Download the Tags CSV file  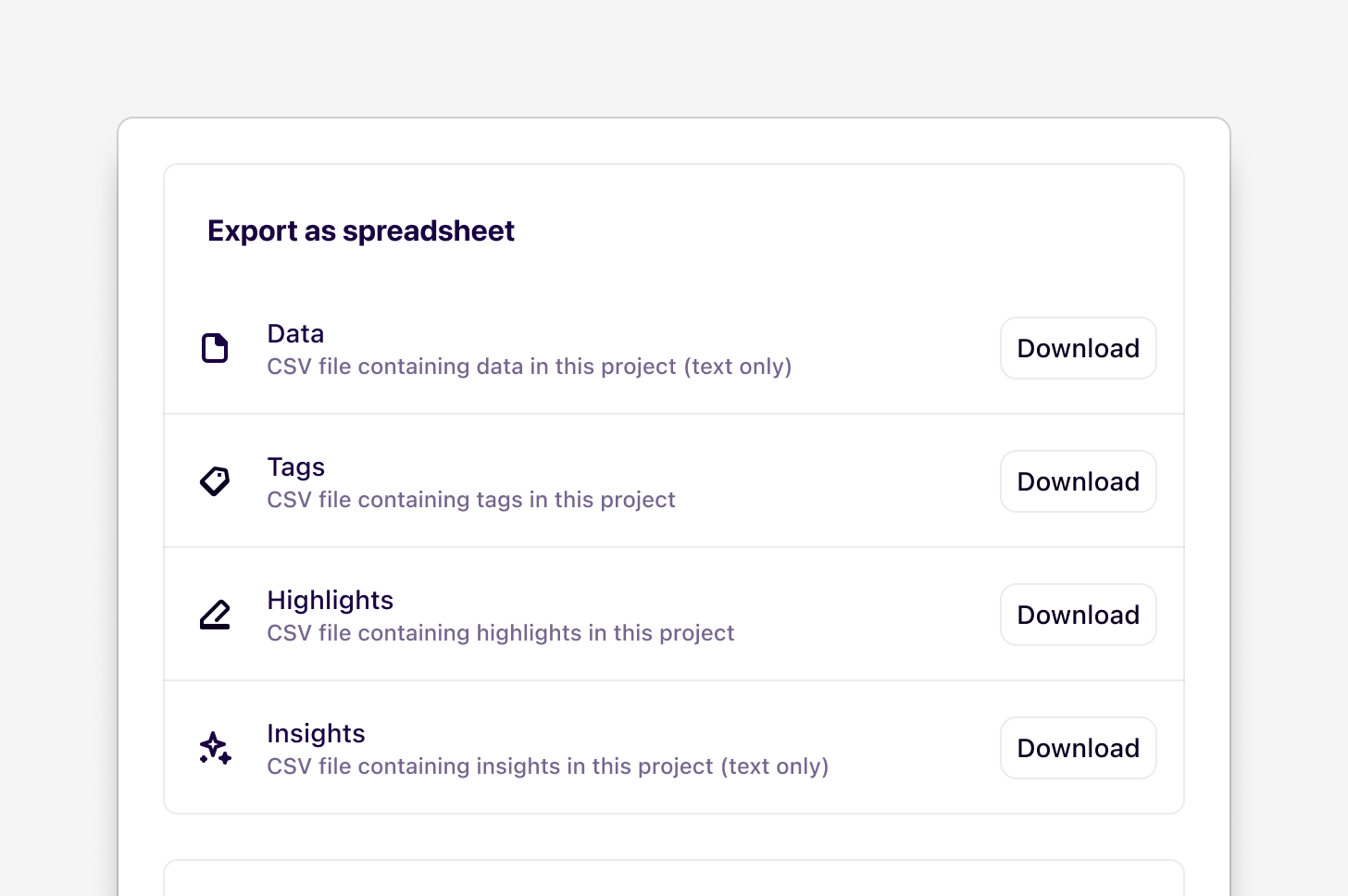click(1078, 481)
